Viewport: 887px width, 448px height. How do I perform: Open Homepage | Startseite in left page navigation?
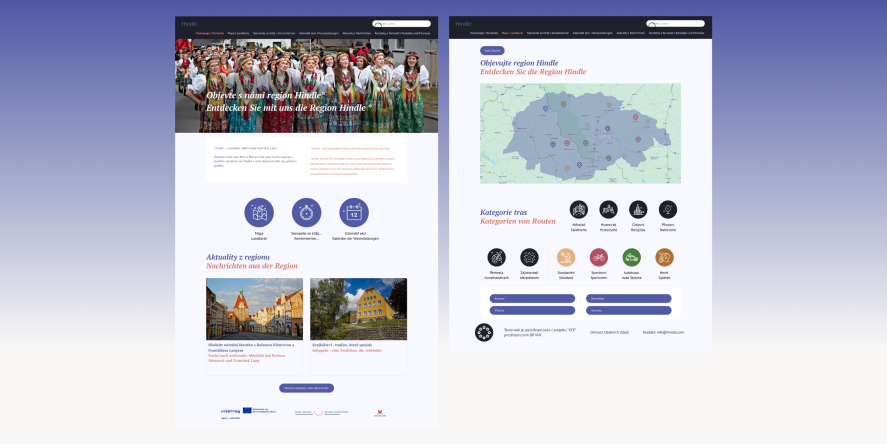point(210,33)
